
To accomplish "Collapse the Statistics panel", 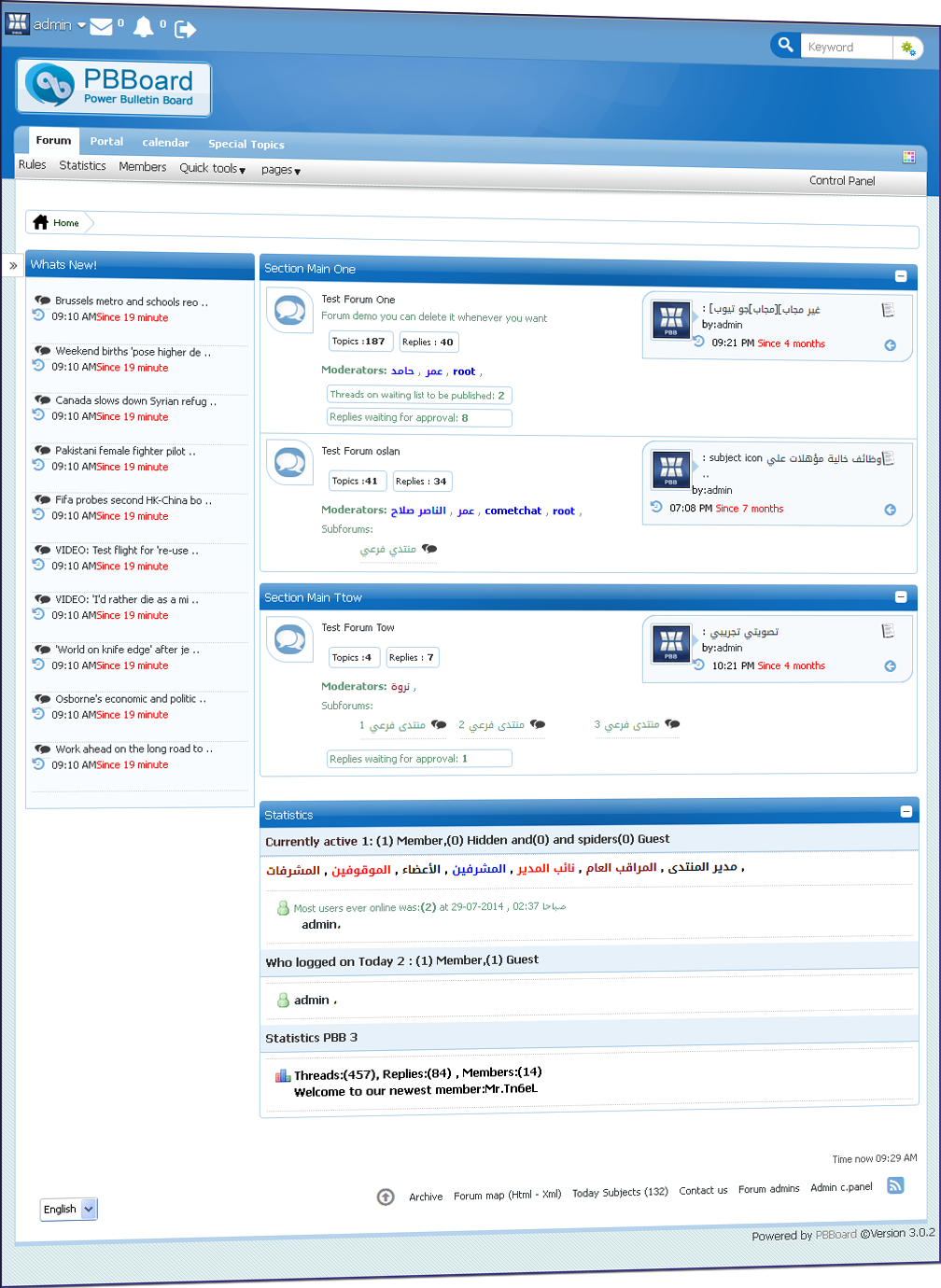I will tap(906, 811).
